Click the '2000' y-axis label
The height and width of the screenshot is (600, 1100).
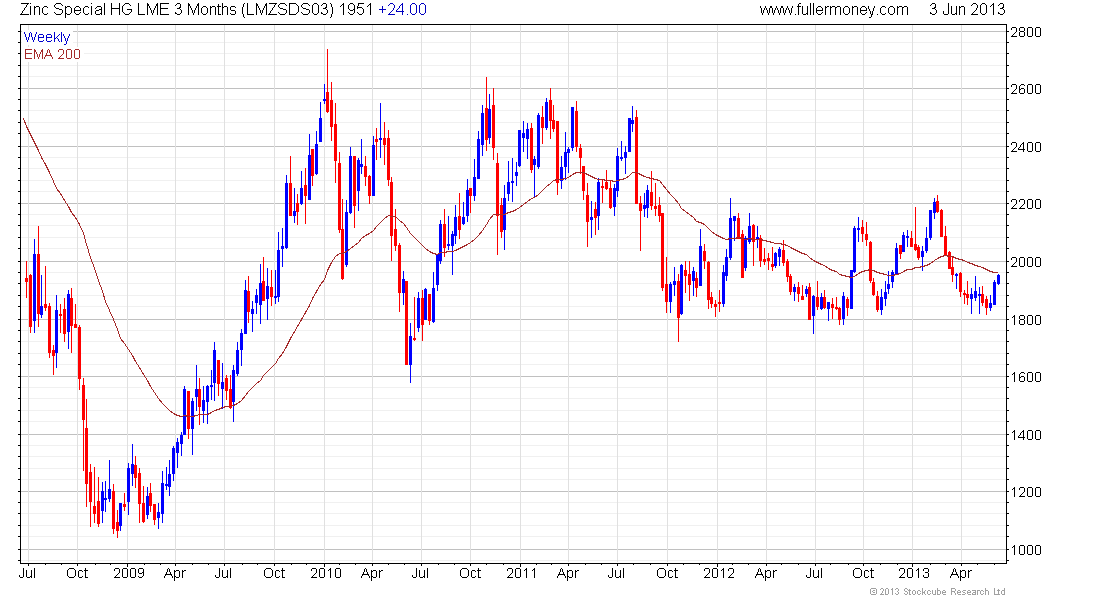coord(1025,262)
